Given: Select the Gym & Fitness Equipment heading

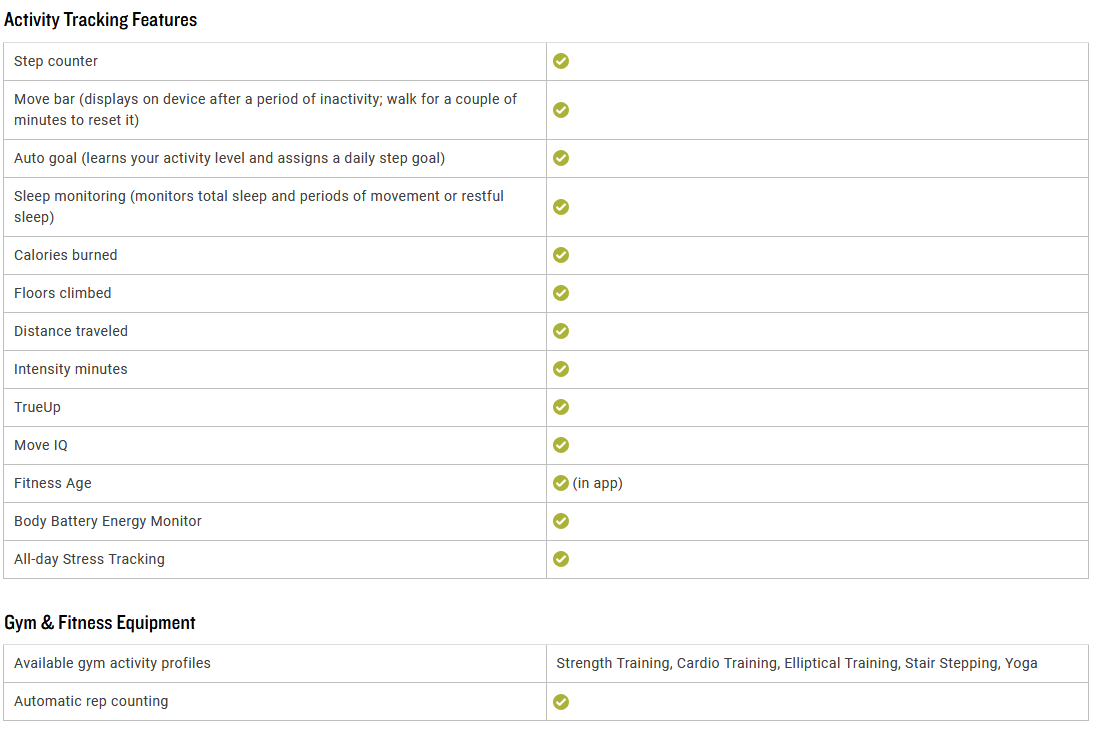Looking at the screenshot, I should click(100, 622).
